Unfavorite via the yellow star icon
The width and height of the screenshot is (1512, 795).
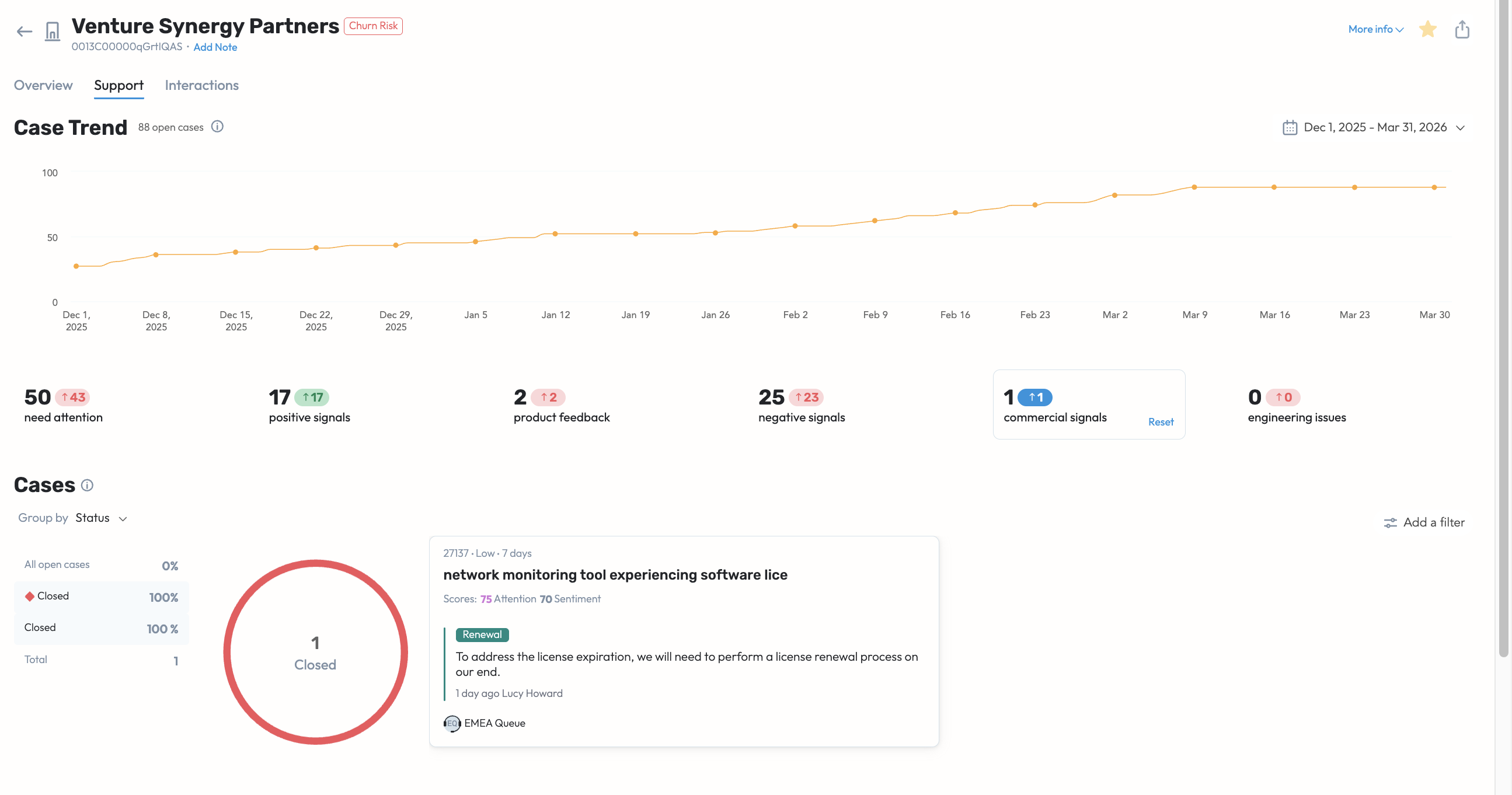point(1427,29)
